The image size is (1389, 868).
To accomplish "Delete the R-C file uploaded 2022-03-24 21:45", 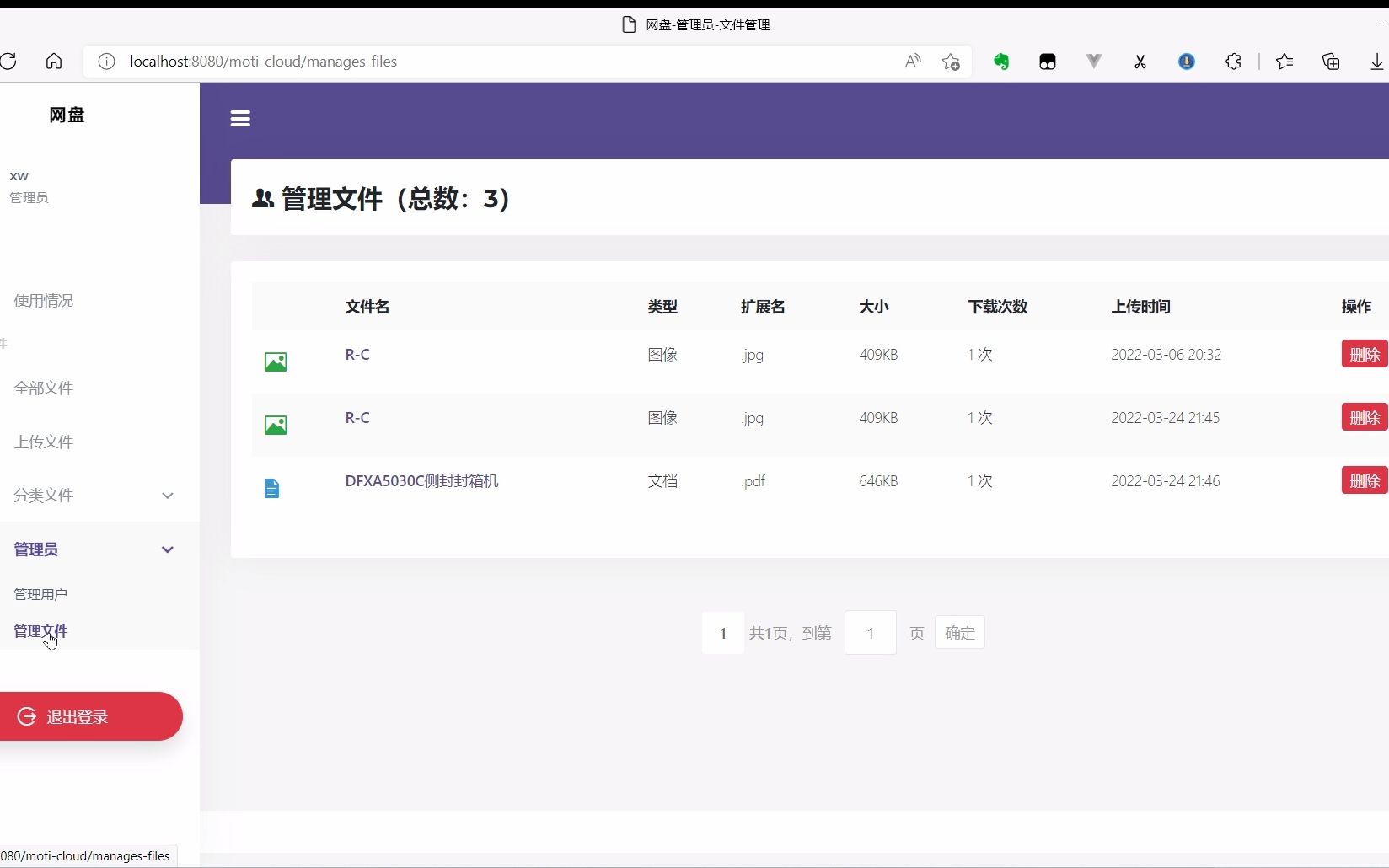I will (x=1365, y=417).
